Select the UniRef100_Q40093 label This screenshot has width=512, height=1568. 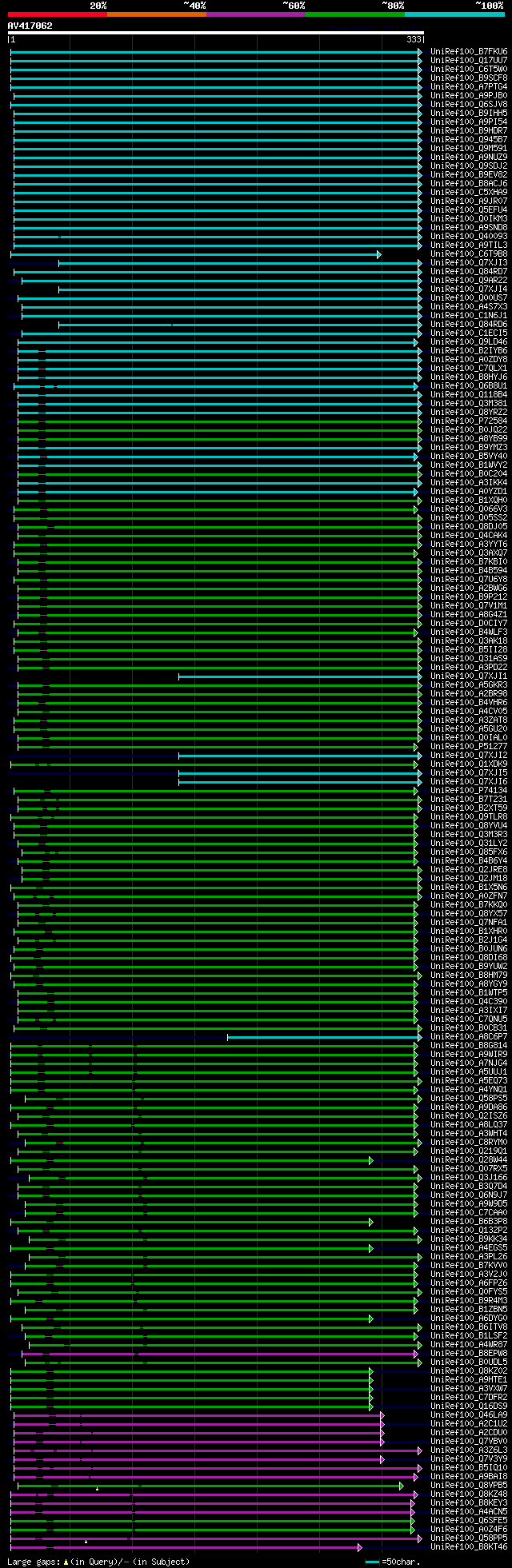[x=469, y=236]
